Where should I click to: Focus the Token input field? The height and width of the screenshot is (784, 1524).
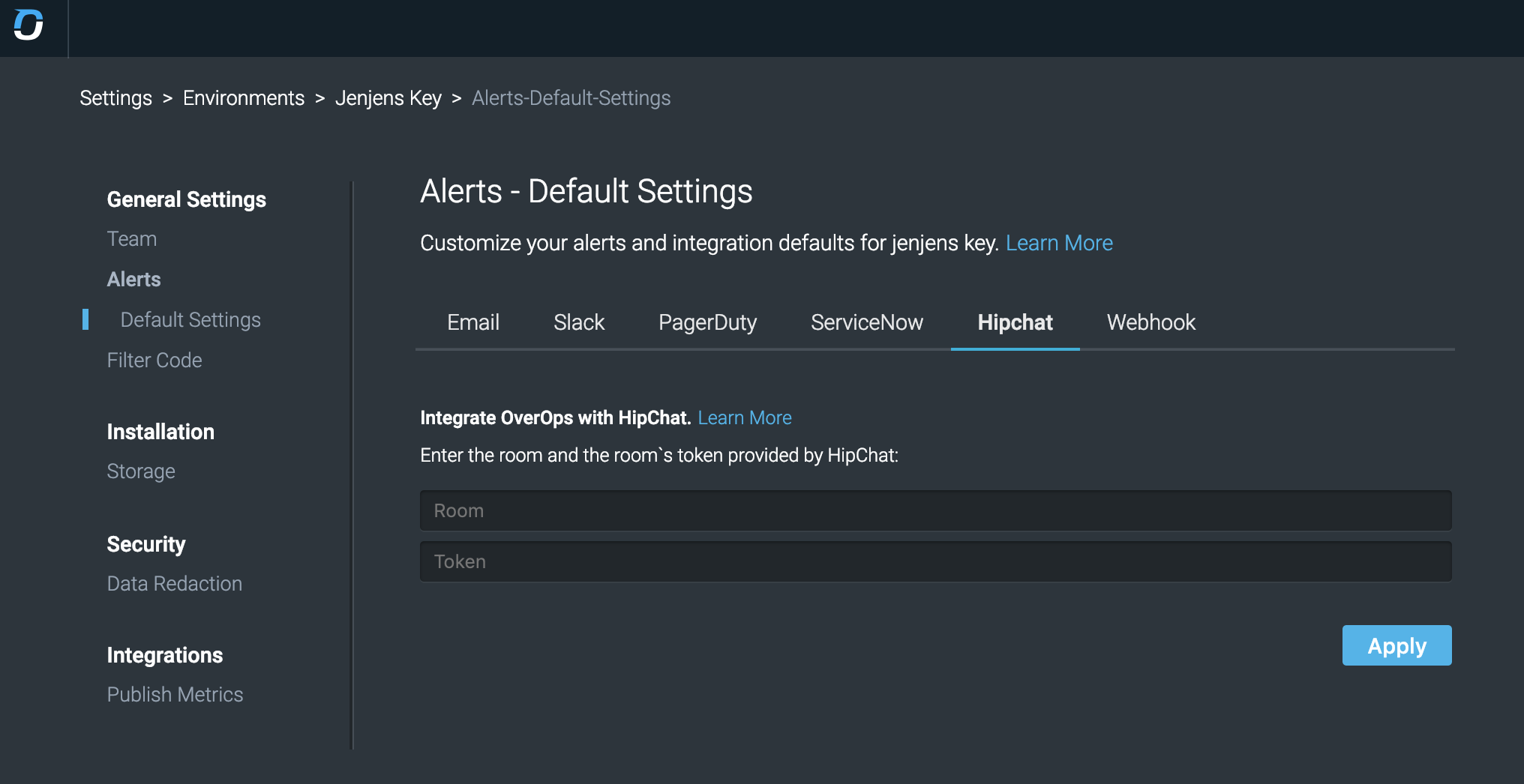(x=936, y=561)
